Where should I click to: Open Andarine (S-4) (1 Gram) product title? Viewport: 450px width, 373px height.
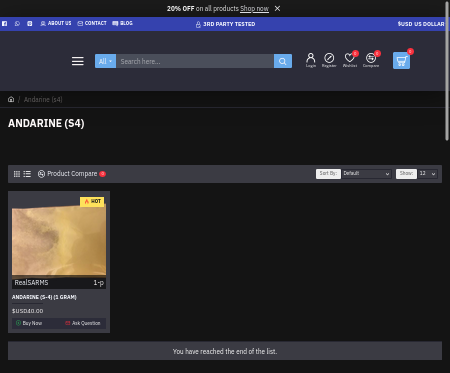pyautogui.click(x=44, y=297)
